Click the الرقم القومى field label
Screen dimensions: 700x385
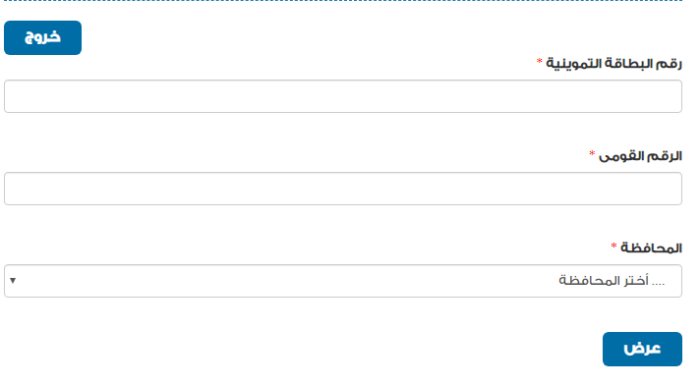pos(640,156)
